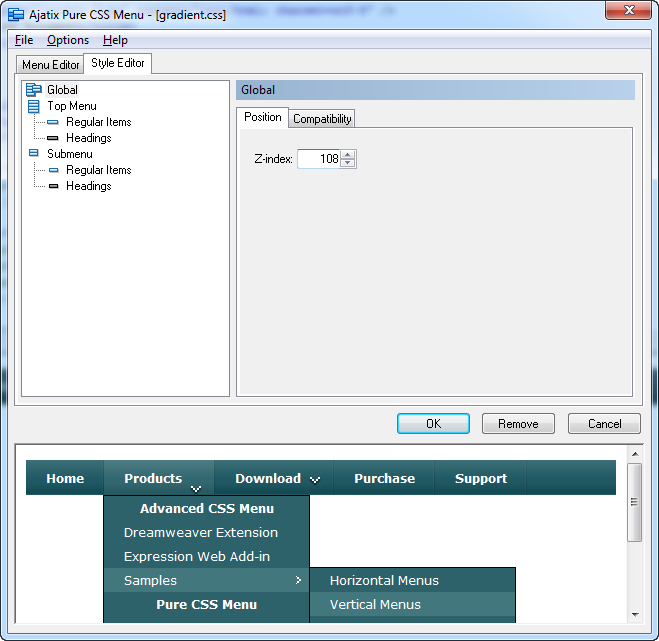
Task: Open the Options menu
Action: (x=68, y=40)
